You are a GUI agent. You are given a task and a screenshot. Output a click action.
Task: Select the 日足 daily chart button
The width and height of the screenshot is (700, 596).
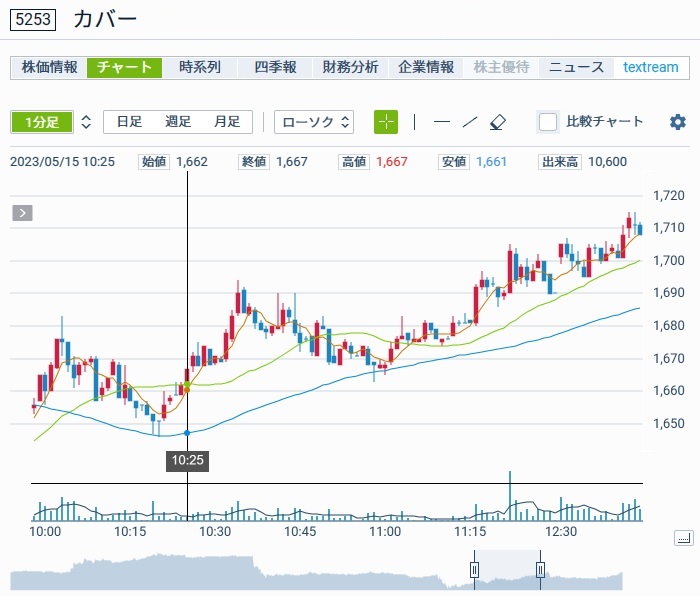pyautogui.click(x=129, y=122)
